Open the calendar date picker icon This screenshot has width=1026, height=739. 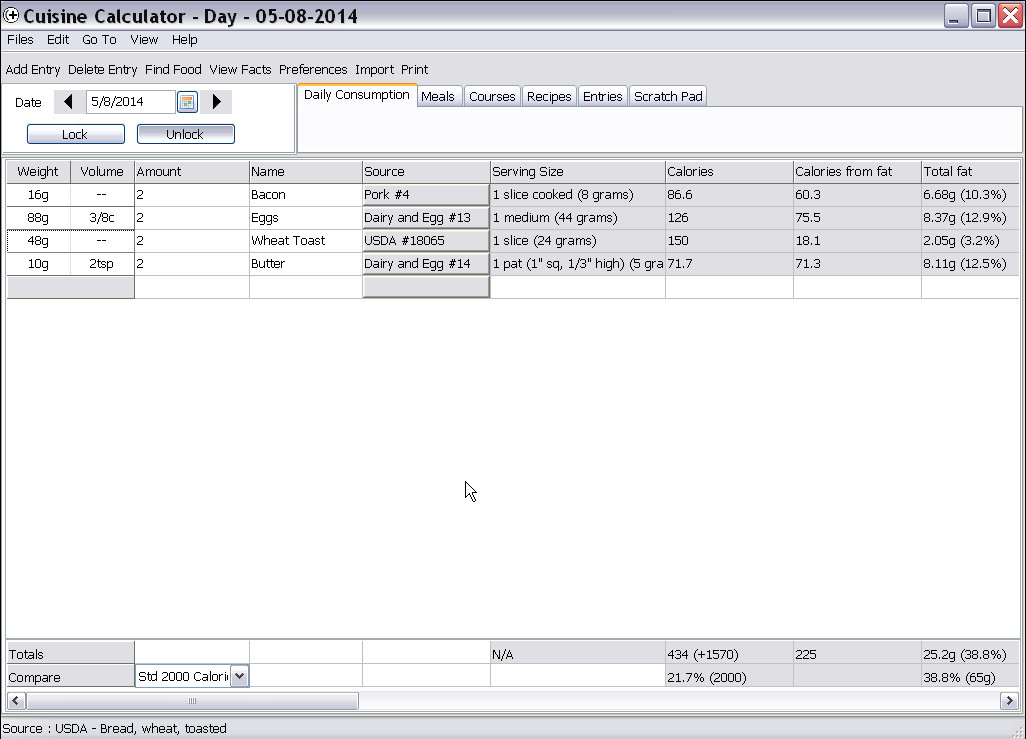coord(187,101)
